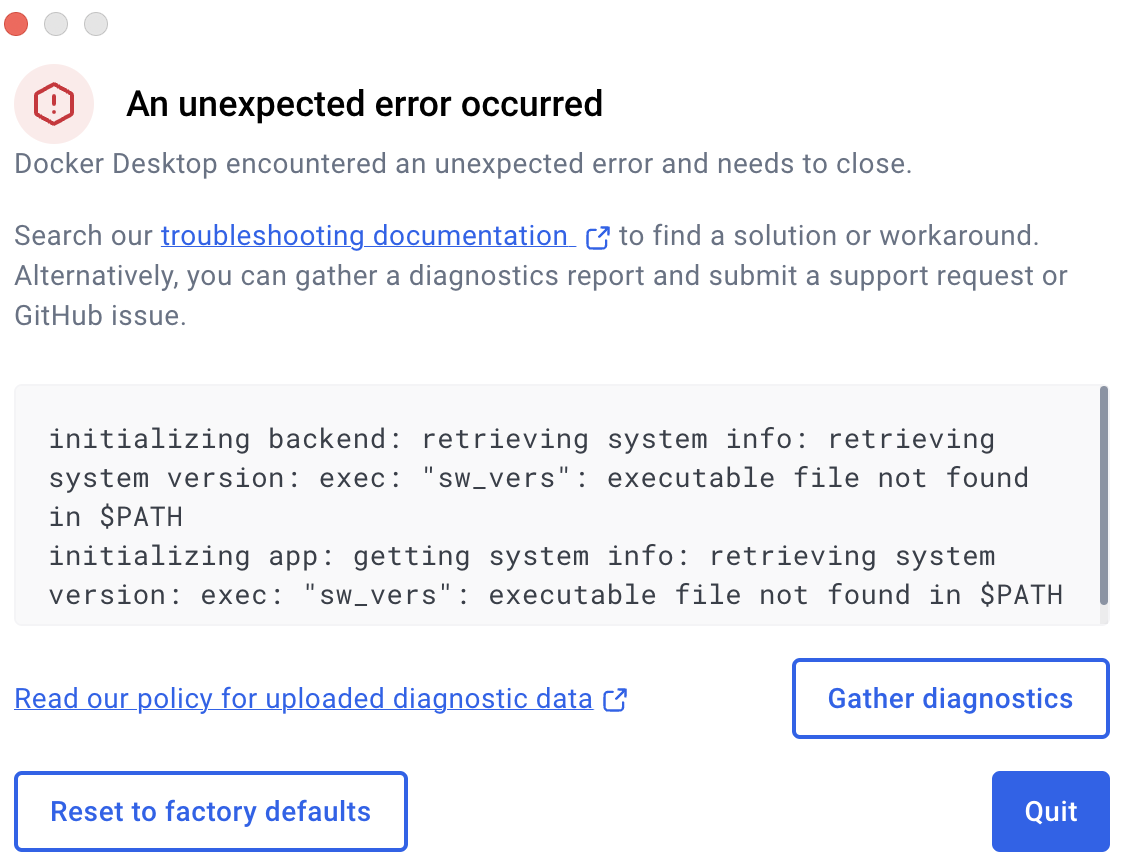Image resolution: width=1130 pixels, height=866 pixels.
Task: Click the 'Alternatively, you can gather' sentence
Action: pos(540,276)
